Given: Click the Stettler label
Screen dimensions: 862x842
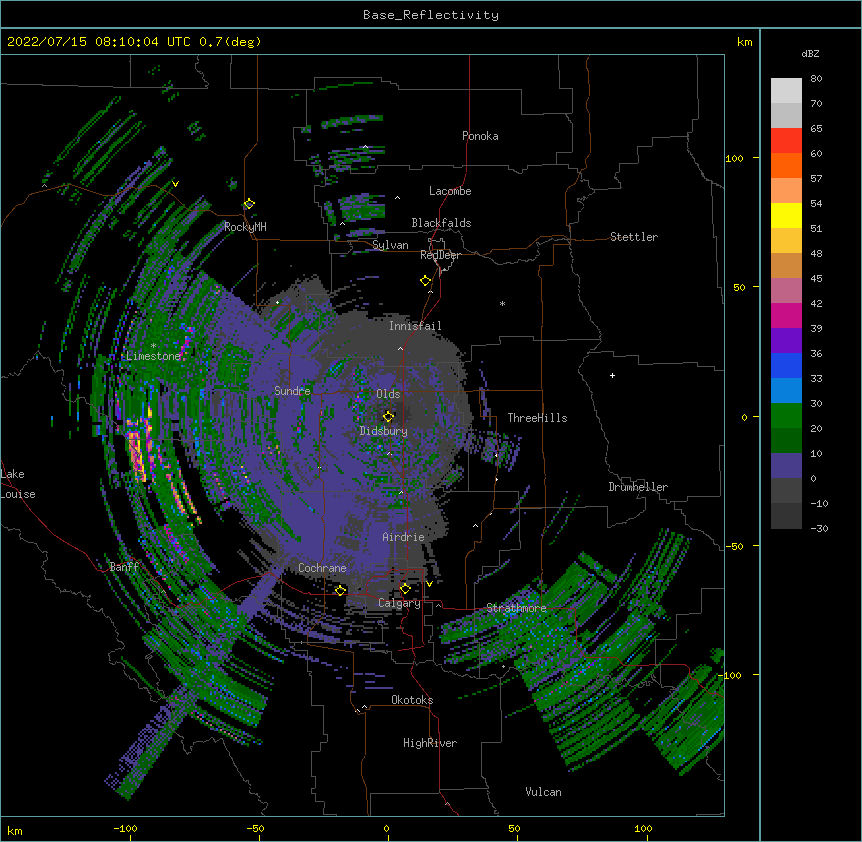Looking at the screenshot, I should click(634, 237).
